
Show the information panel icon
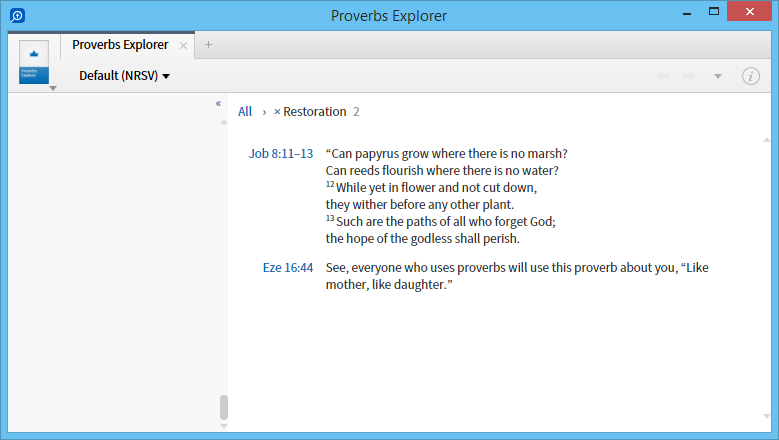(751, 76)
